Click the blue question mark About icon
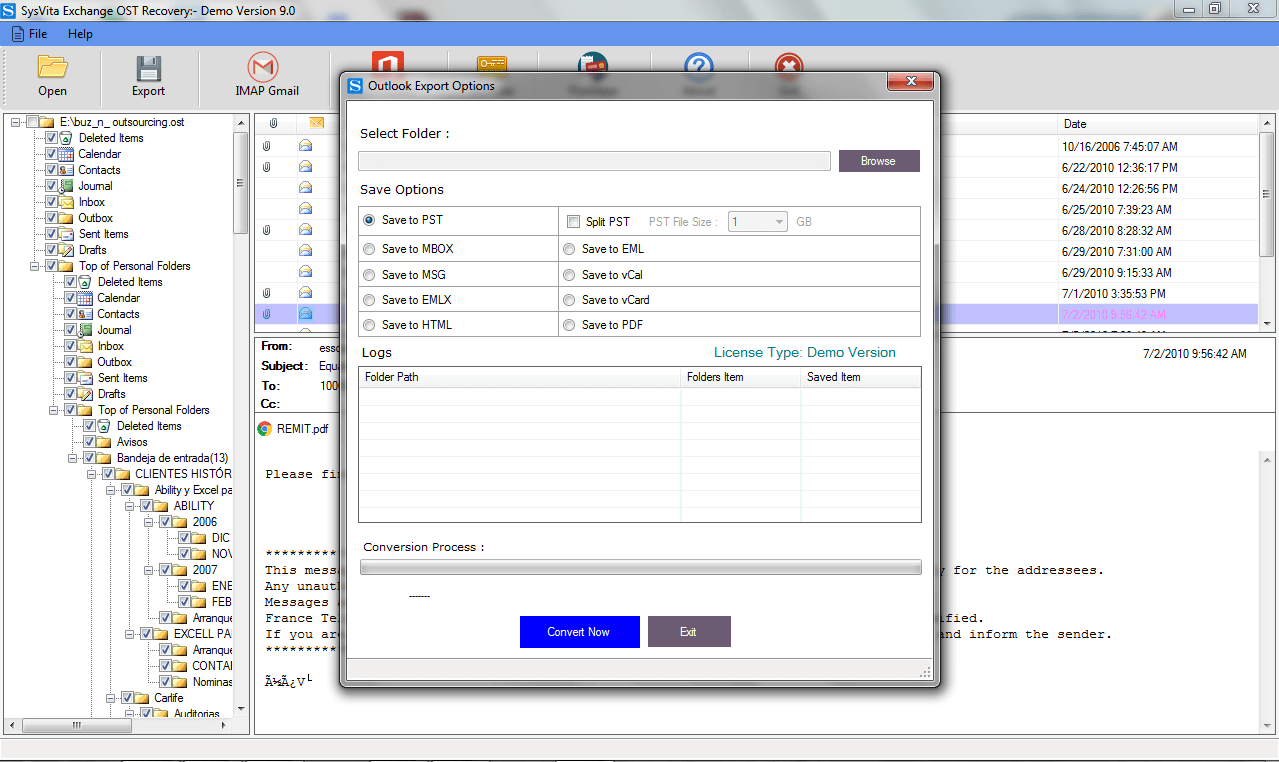1279x762 pixels. 698,64
